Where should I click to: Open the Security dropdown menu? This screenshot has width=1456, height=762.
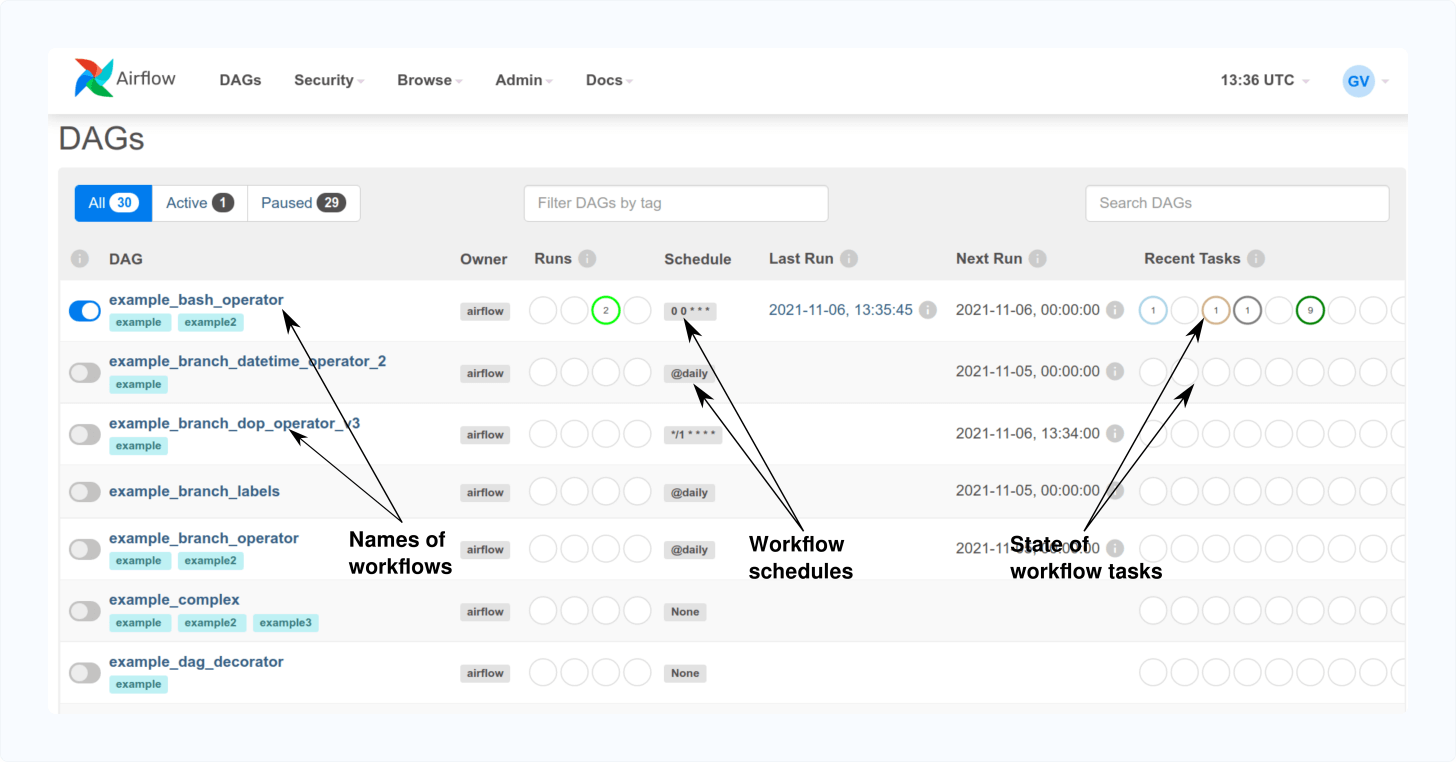click(329, 80)
